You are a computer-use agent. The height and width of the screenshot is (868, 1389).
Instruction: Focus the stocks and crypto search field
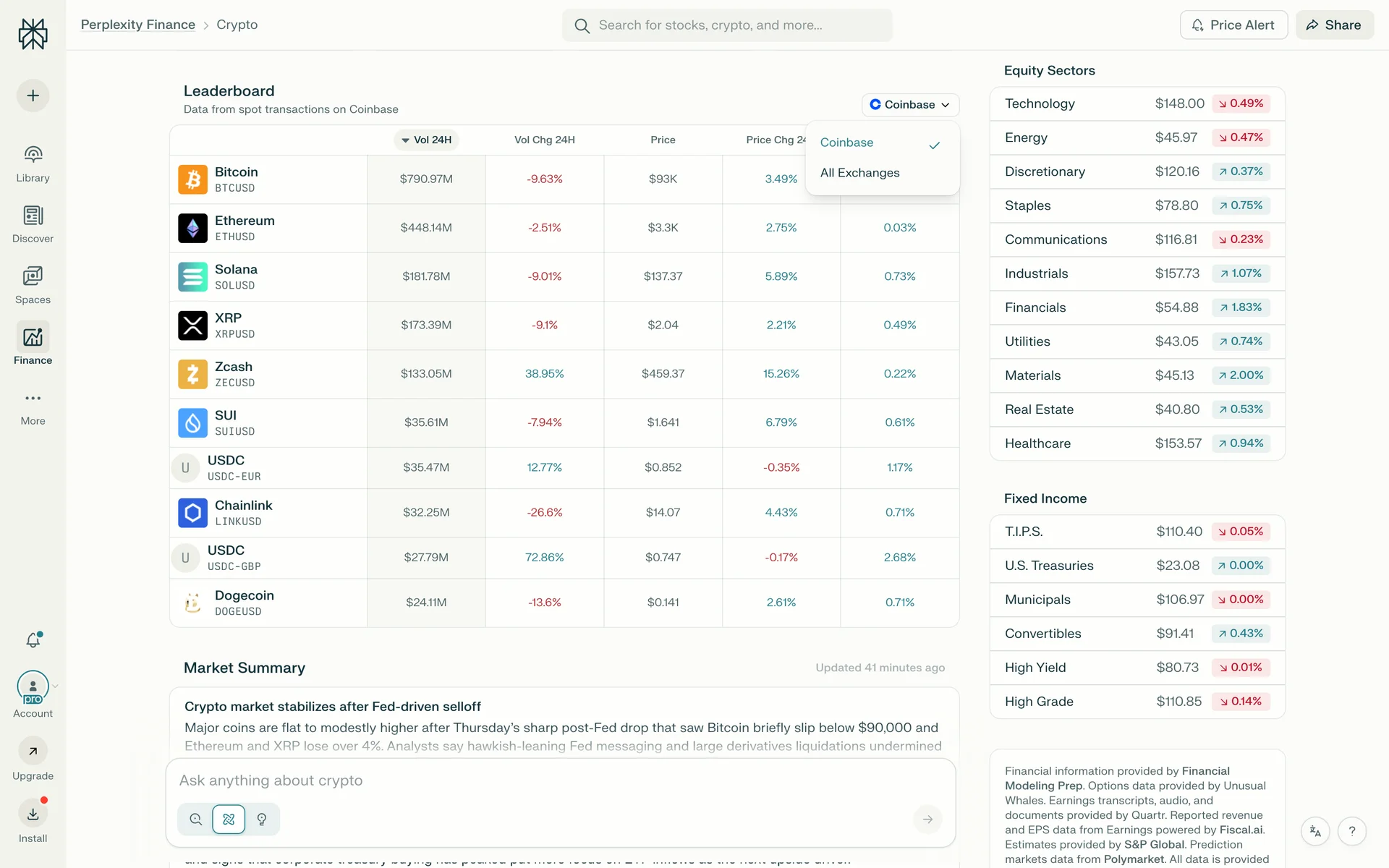tap(727, 25)
